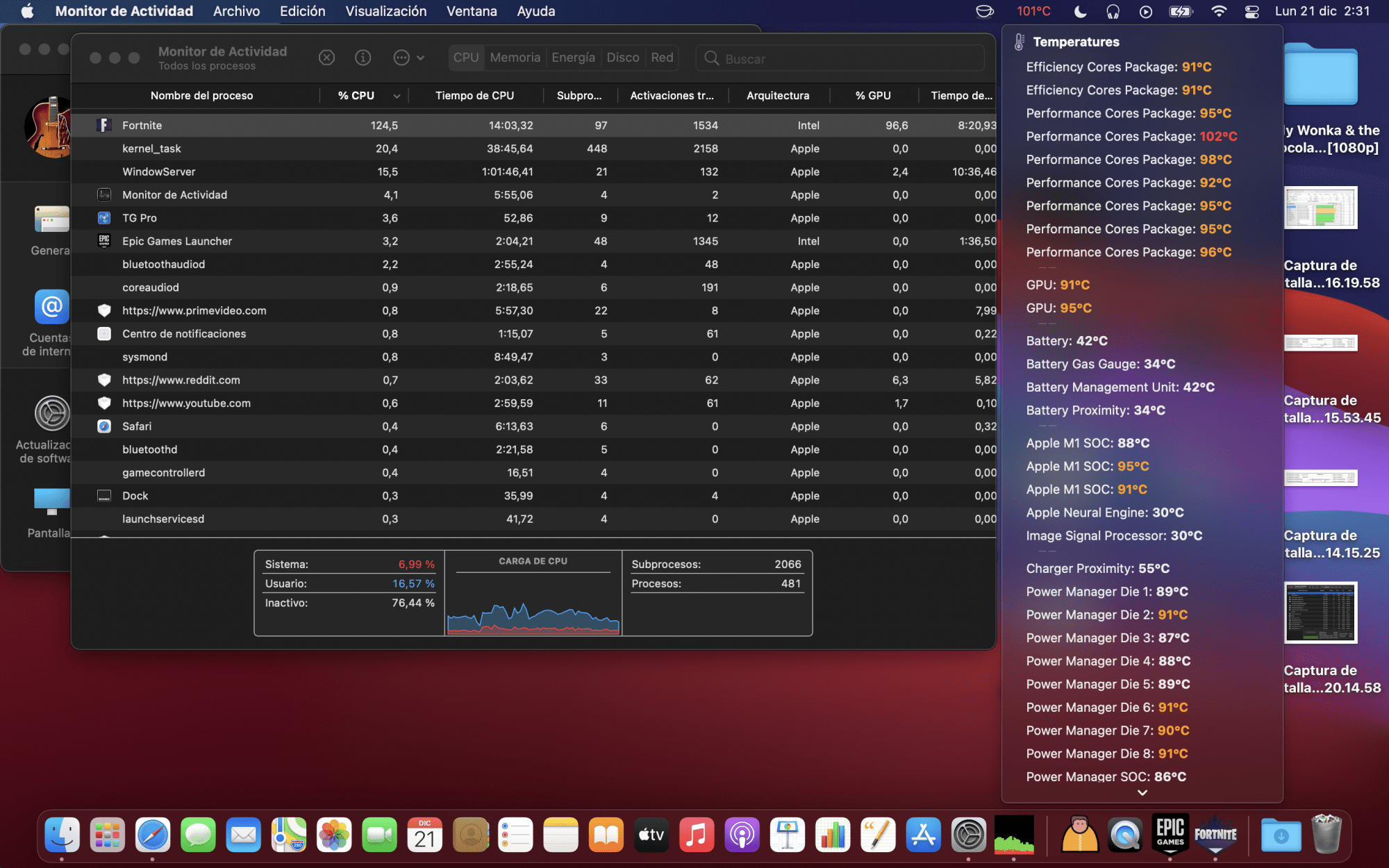Open QuickTime Player from the Dock

click(x=1125, y=835)
